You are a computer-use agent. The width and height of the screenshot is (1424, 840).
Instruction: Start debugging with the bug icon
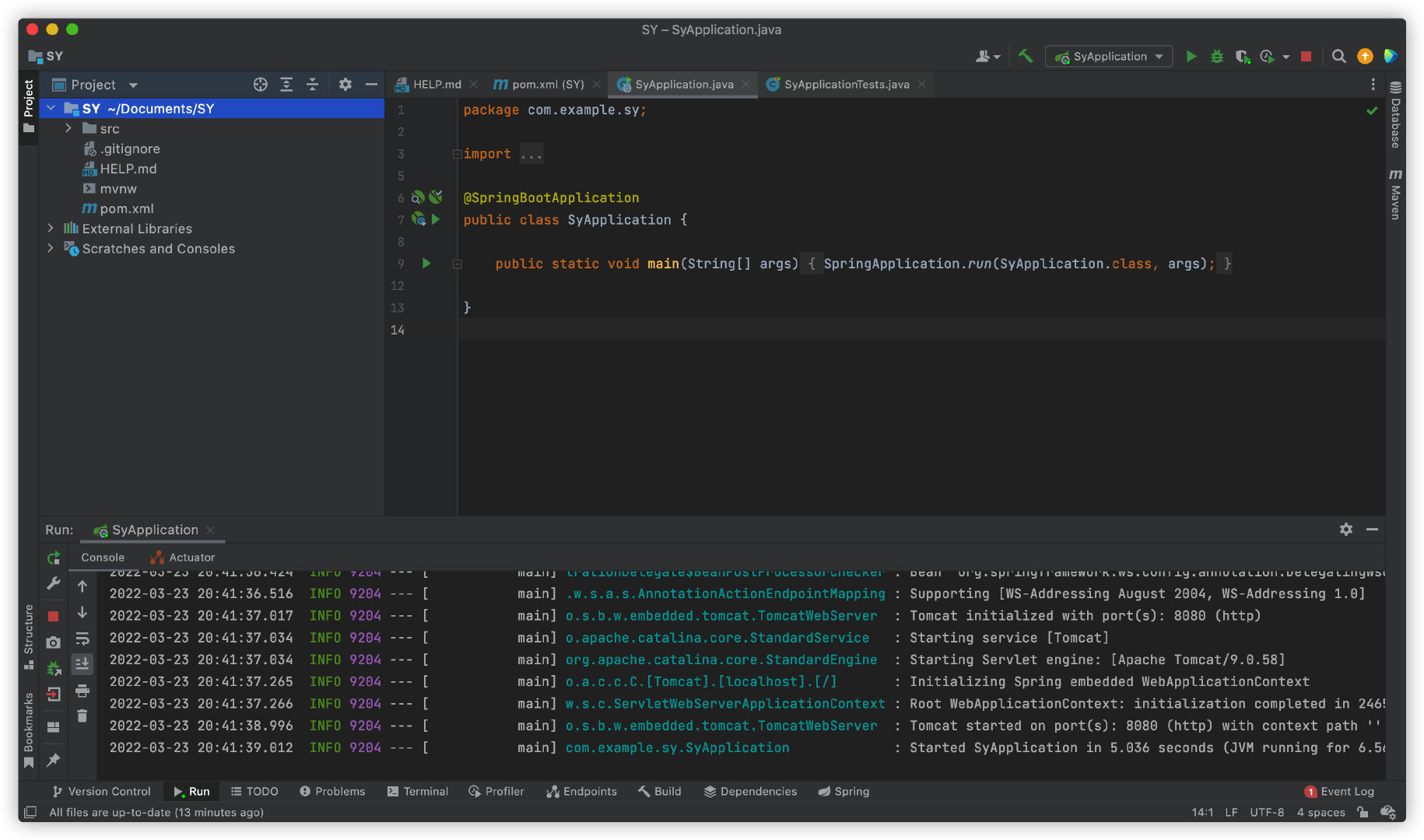[1217, 56]
